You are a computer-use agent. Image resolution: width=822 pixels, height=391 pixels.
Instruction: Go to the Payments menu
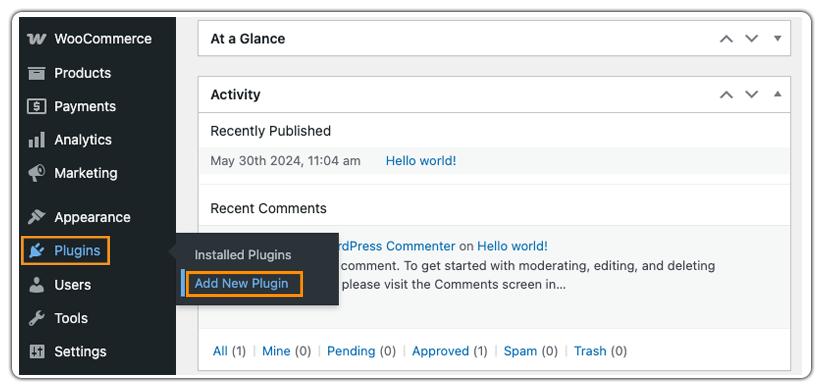click(x=85, y=106)
